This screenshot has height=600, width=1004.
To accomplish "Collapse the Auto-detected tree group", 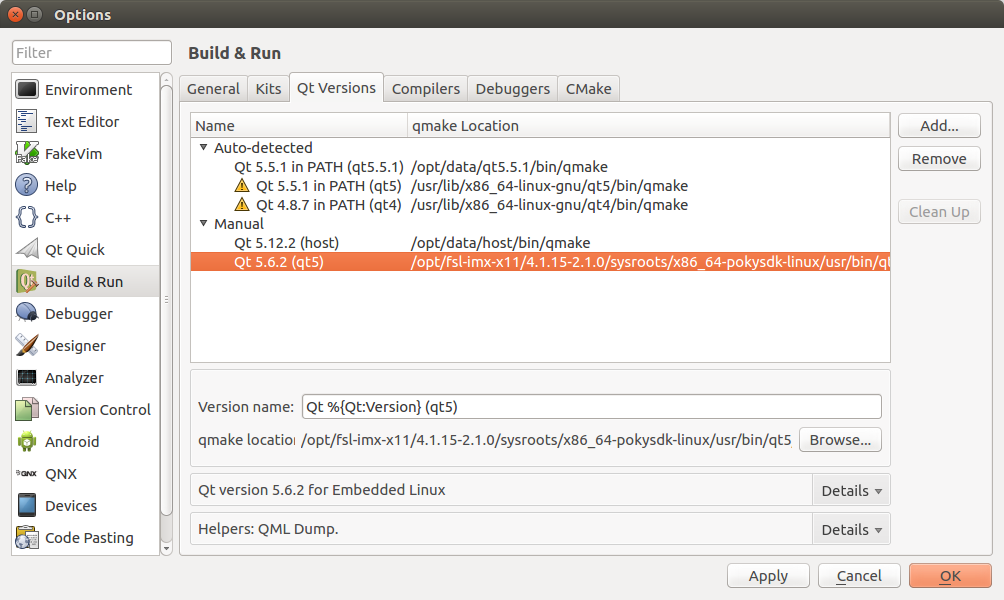I will tap(203, 148).
